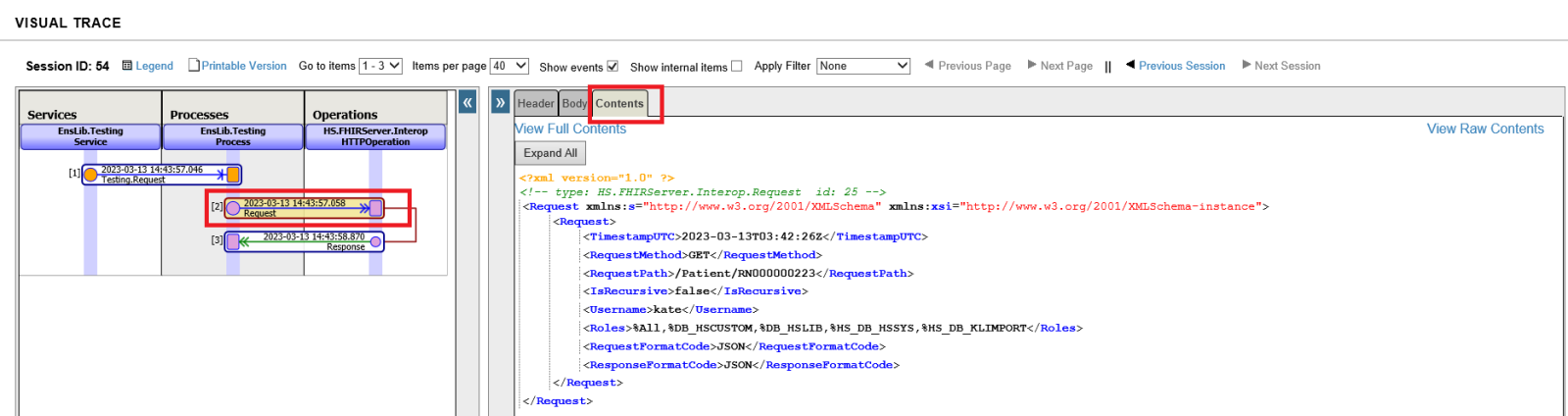
Task: Click the Printable Version page icon
Action: (x=194, y=66)
